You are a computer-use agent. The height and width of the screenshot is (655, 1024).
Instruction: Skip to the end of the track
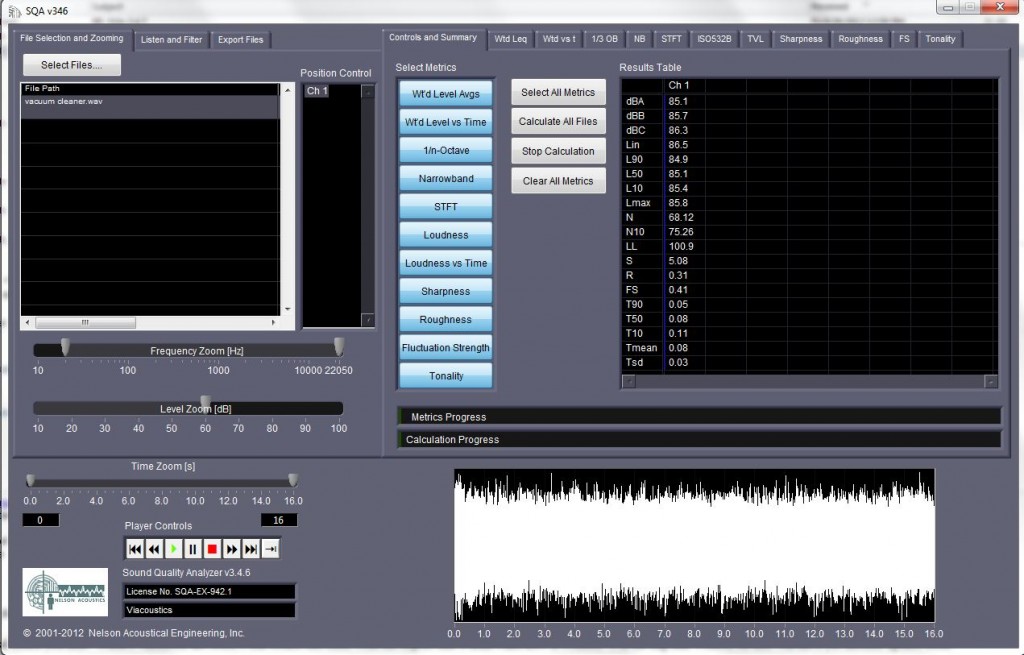point(249,548)
